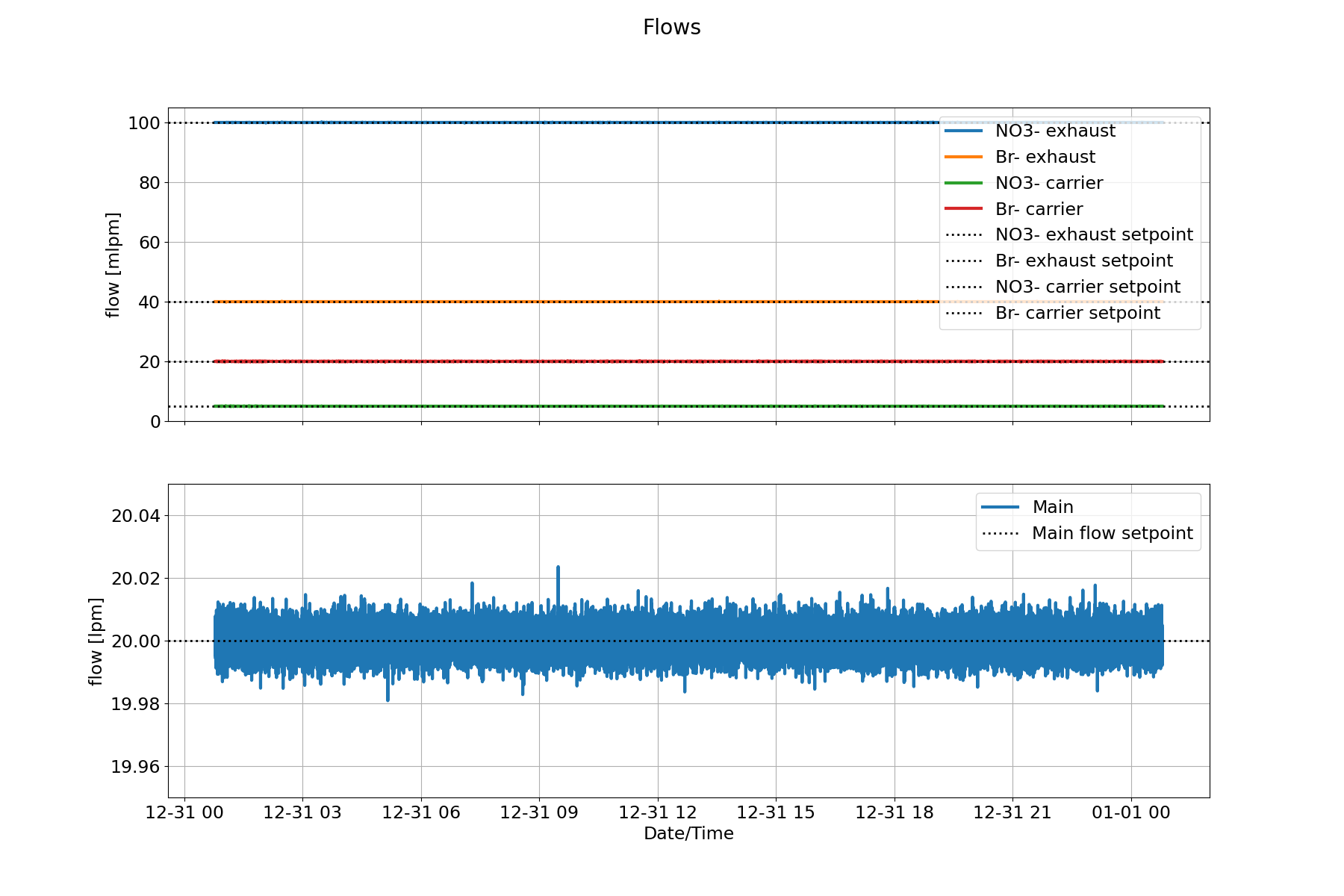
Task: Click the 100 tick label on upper y-axis
Action: pos(144,123)
